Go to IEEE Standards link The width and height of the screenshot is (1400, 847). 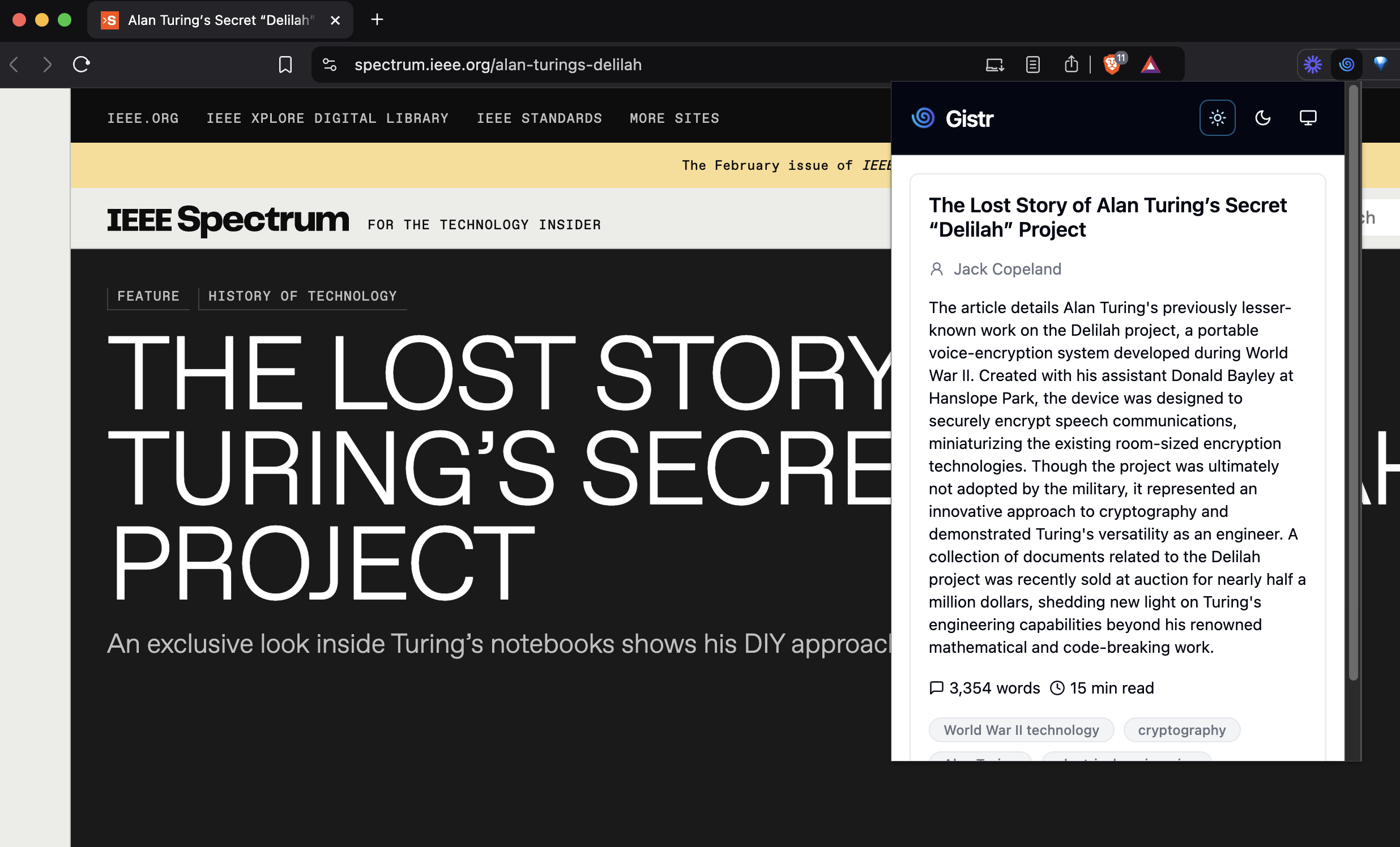pyautogui.click(x=539, y=118)
